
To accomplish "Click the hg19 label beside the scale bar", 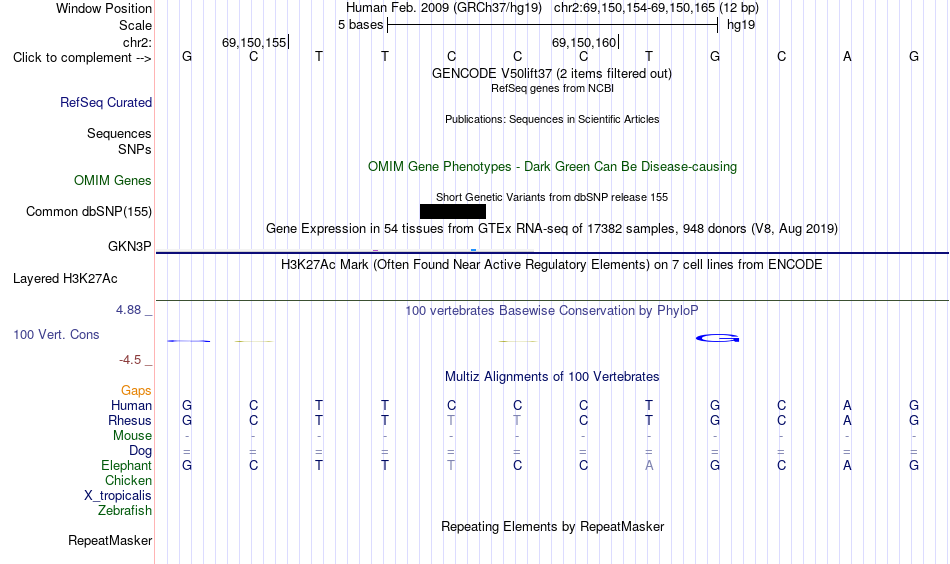I will 741,25.
